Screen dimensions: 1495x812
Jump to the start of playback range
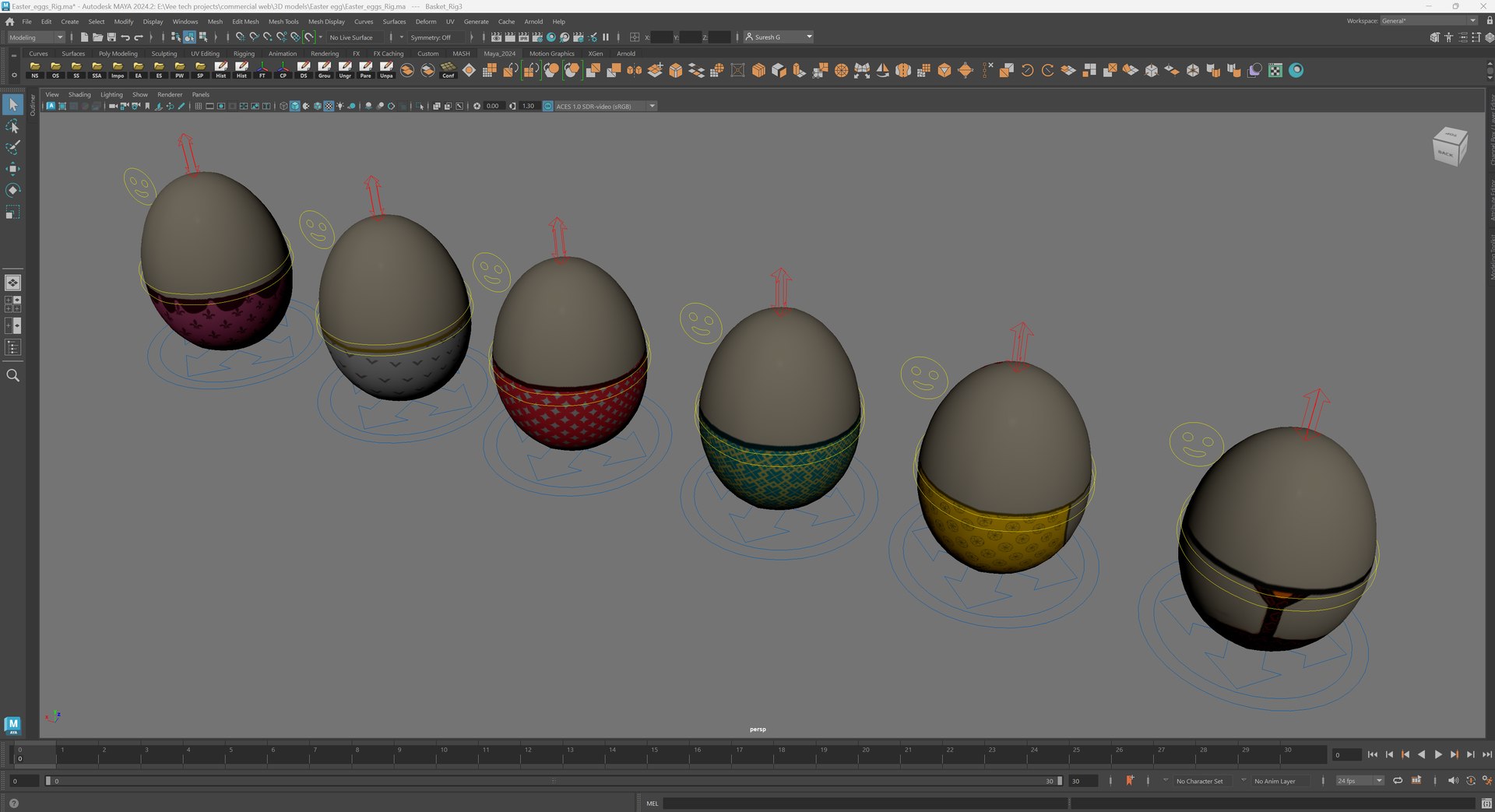tap(1372, 754)
